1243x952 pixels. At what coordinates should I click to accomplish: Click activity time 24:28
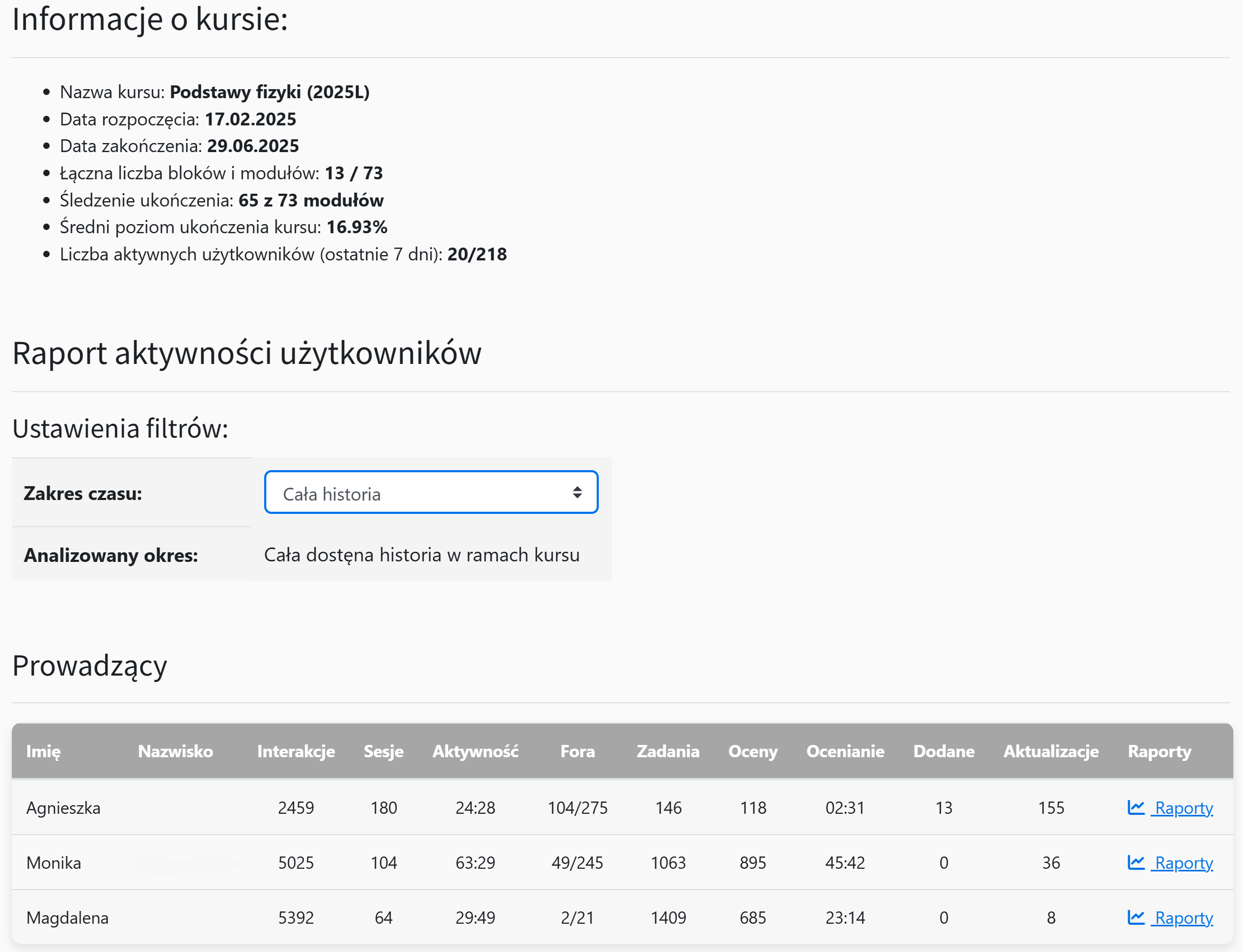[x=475, y=808]
